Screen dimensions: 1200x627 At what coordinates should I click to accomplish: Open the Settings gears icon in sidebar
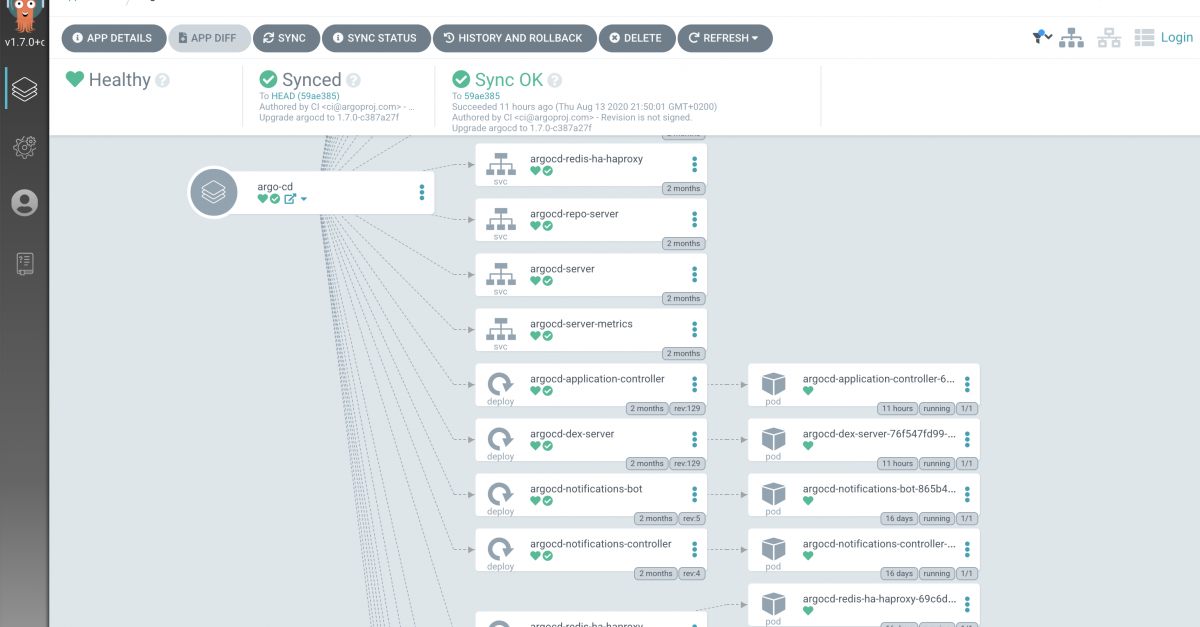click(x=25, y=148)
